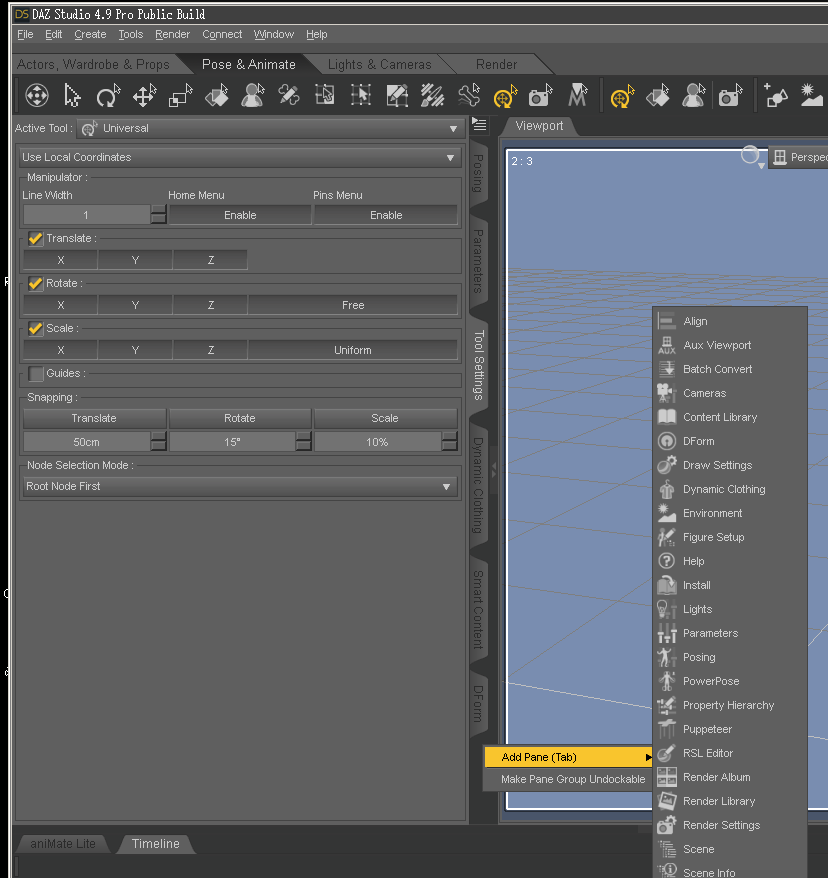
Task: Add the Figure Setup pane
Action: tap(713, 538)
